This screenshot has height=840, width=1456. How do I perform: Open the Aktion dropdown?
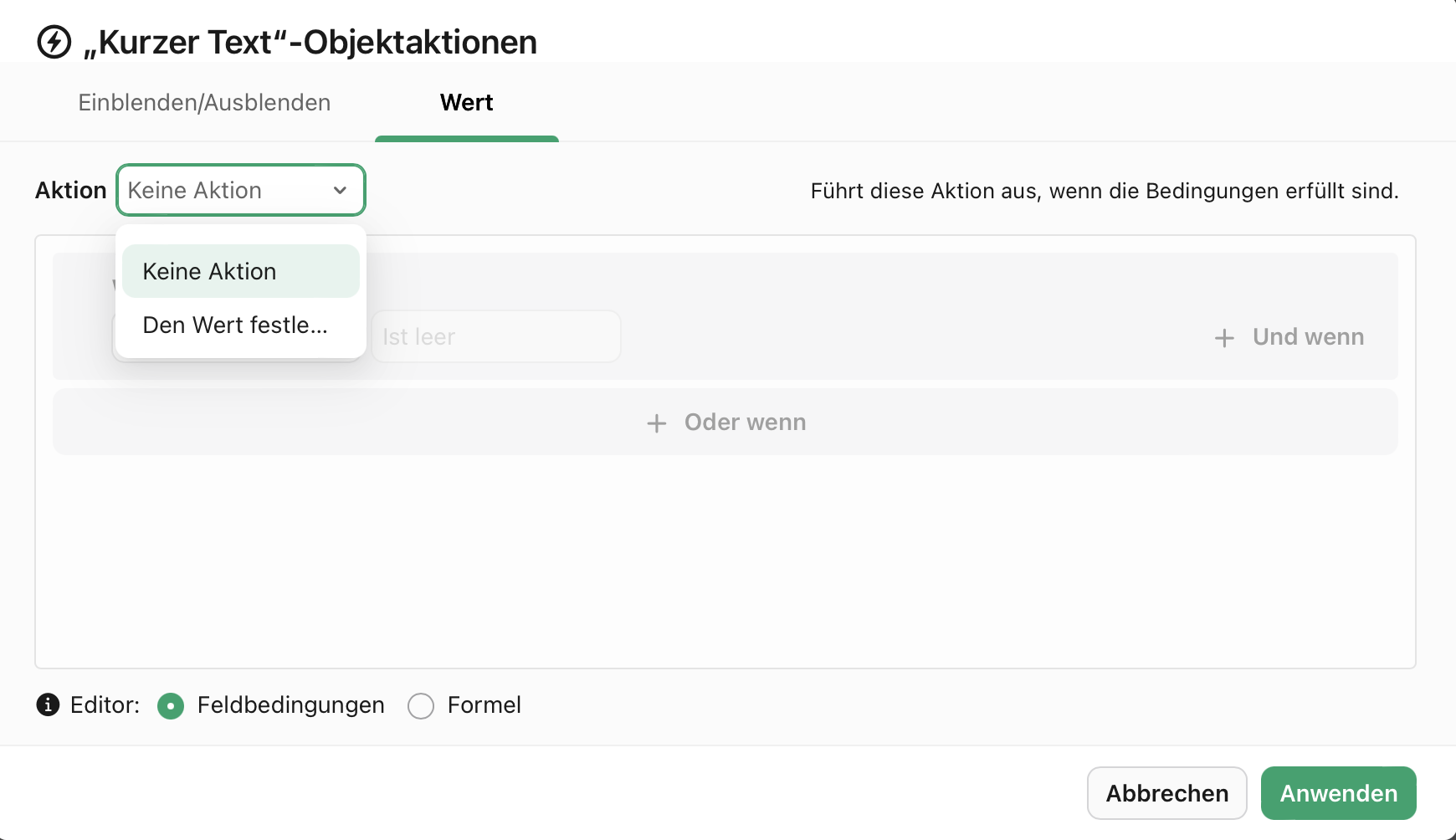click(240, 190)
